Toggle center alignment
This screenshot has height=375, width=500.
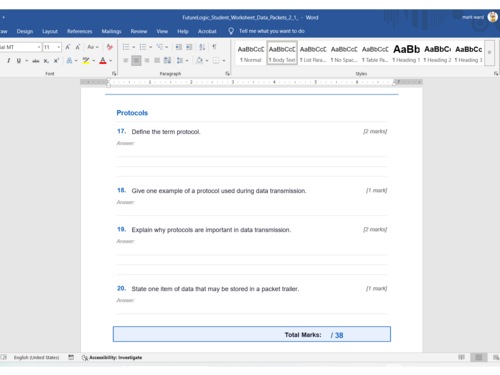coord(136,60)
